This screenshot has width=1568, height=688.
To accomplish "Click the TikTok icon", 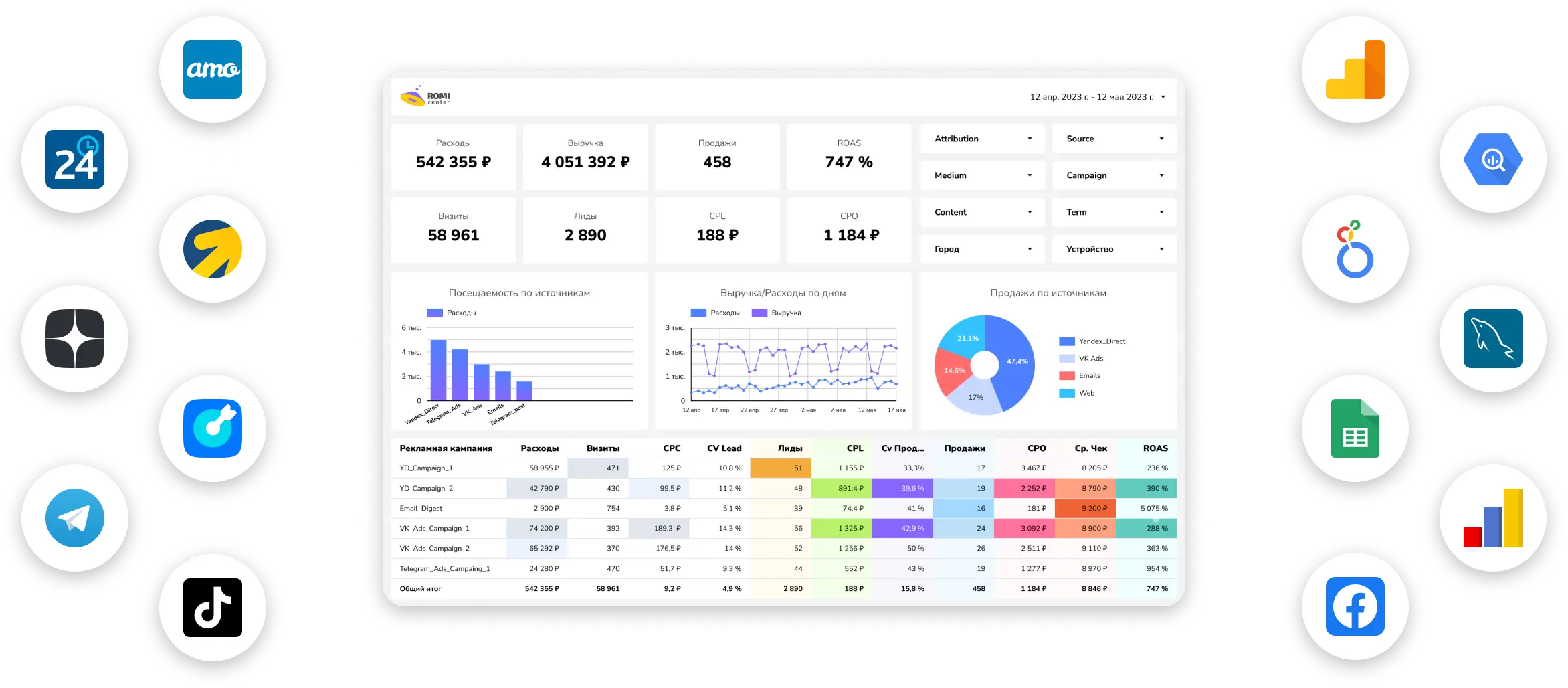I will (213, 608).
